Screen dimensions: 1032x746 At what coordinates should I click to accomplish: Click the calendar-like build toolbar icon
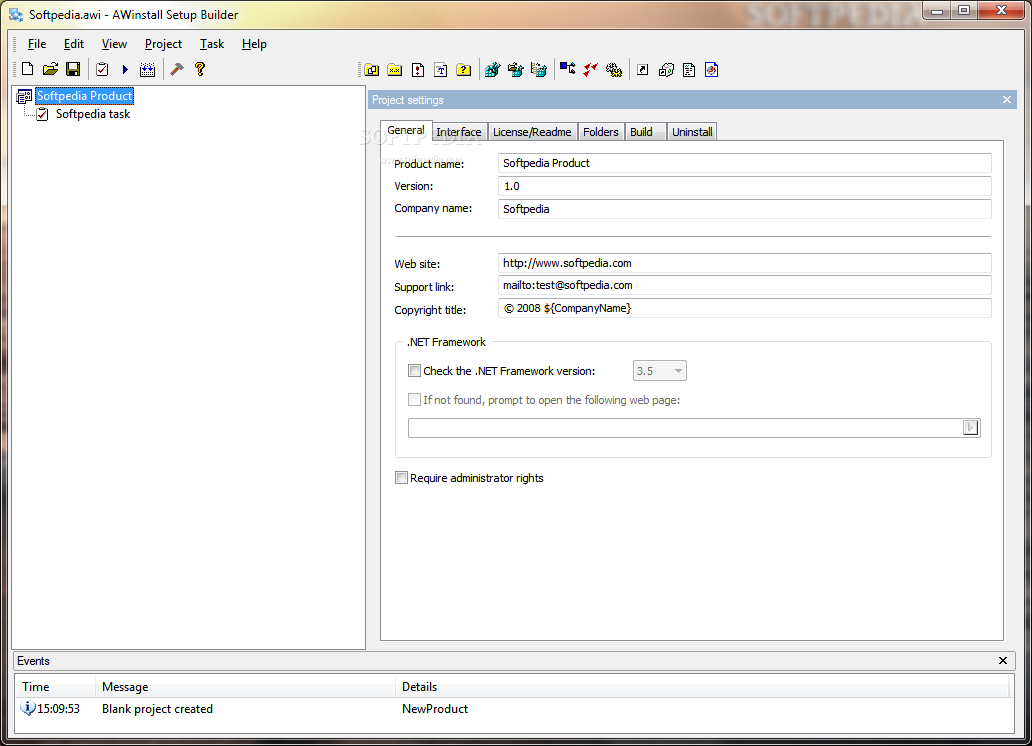point(147,69)
